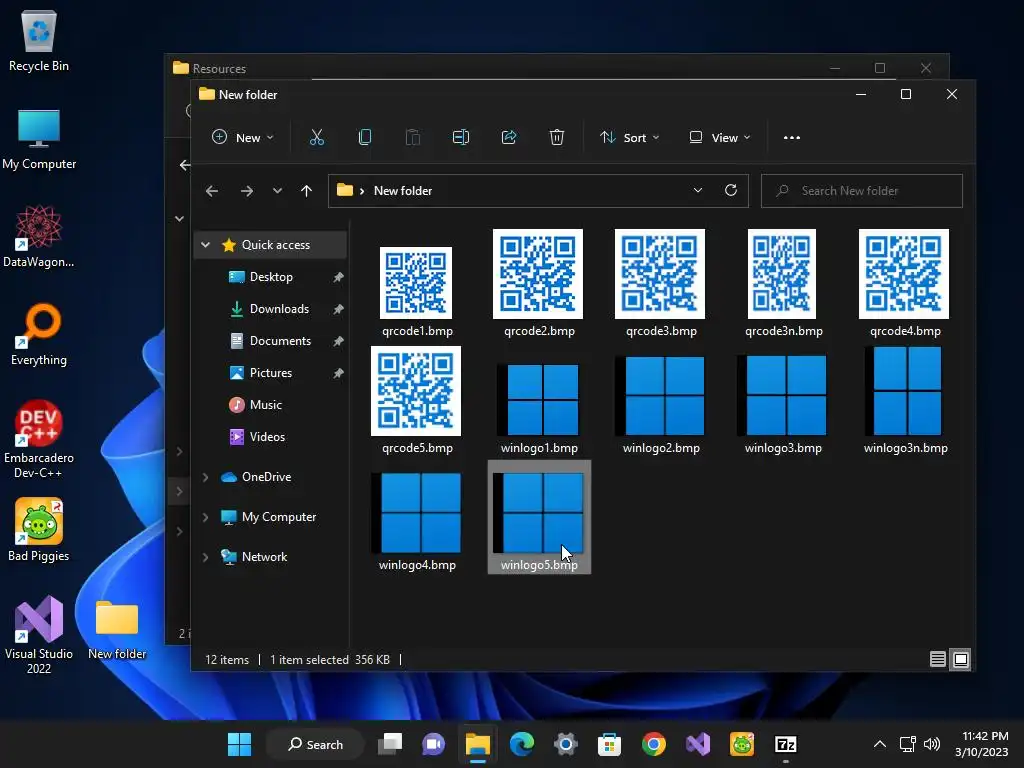Click the Share icon in toolbar

click(x=509, y=138)
